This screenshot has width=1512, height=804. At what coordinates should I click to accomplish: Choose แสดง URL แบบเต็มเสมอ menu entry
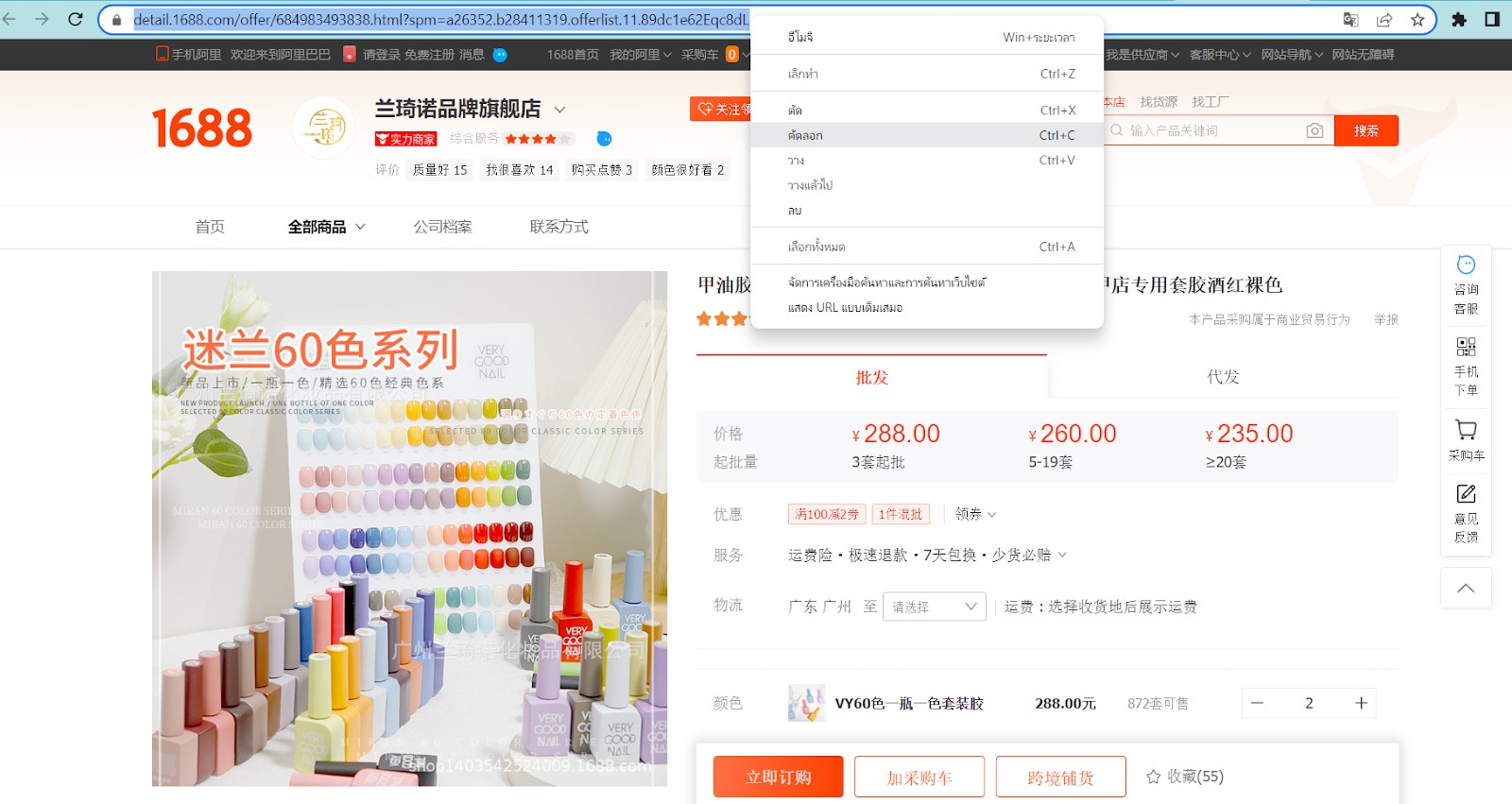point(927,307)
